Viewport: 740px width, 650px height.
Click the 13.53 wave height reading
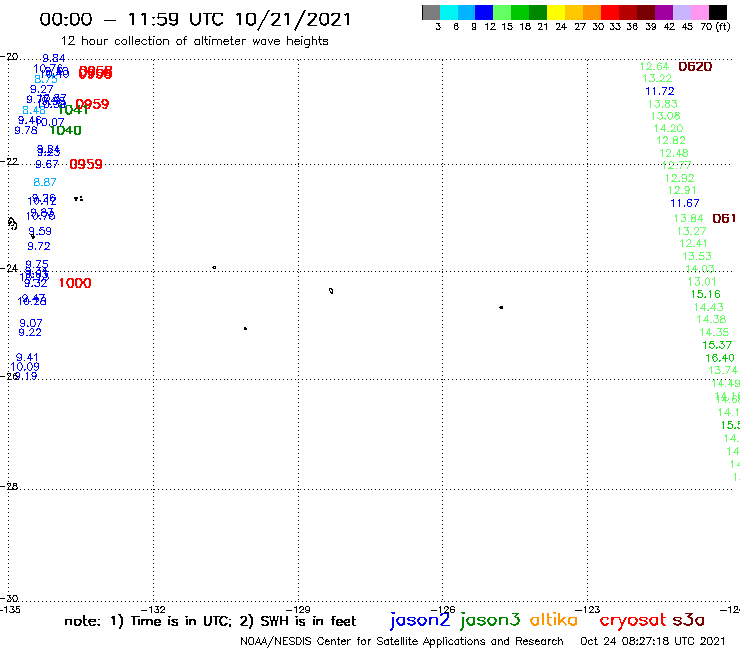697,256
